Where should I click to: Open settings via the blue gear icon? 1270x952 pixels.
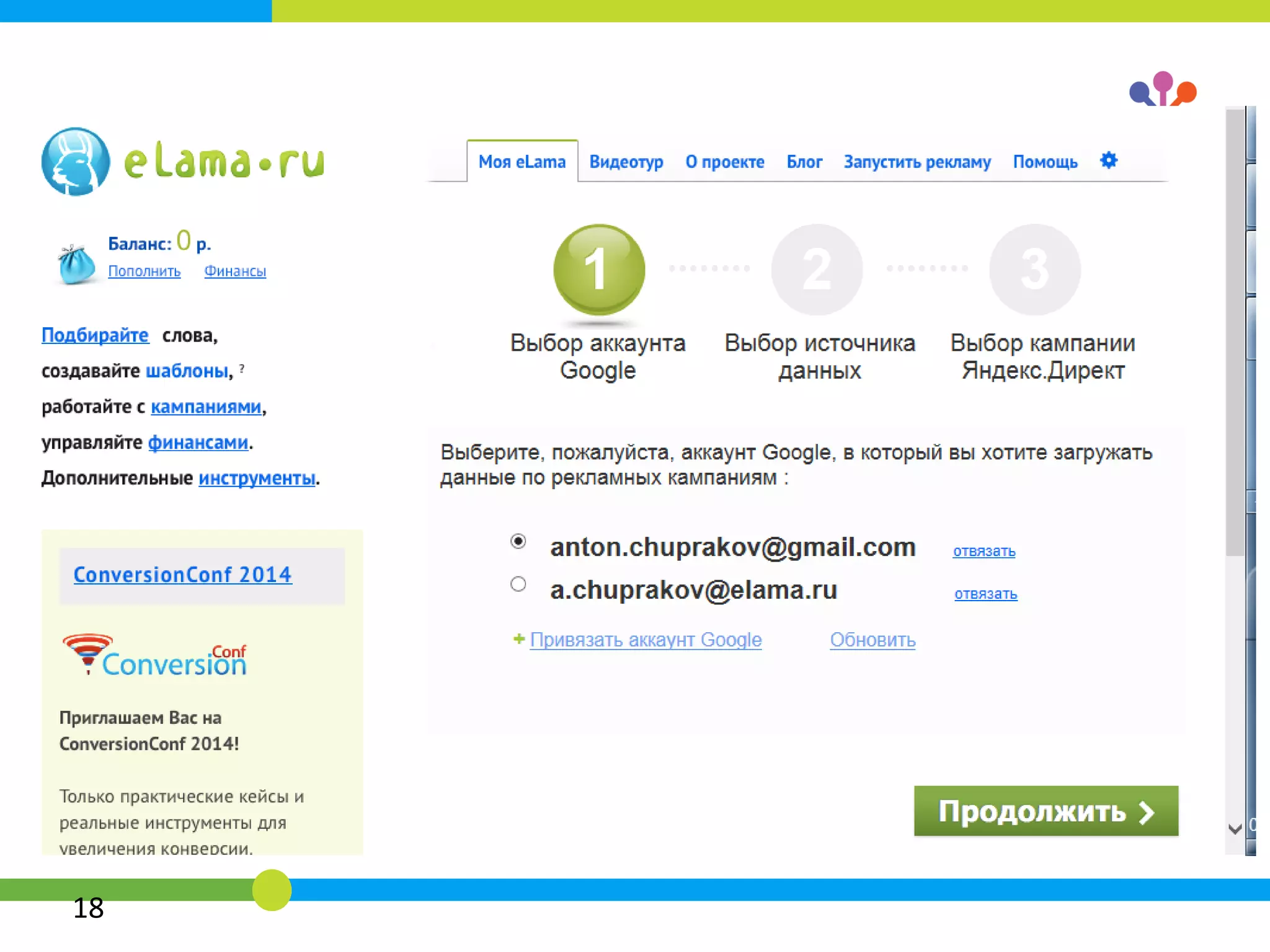coord(1108,161)
